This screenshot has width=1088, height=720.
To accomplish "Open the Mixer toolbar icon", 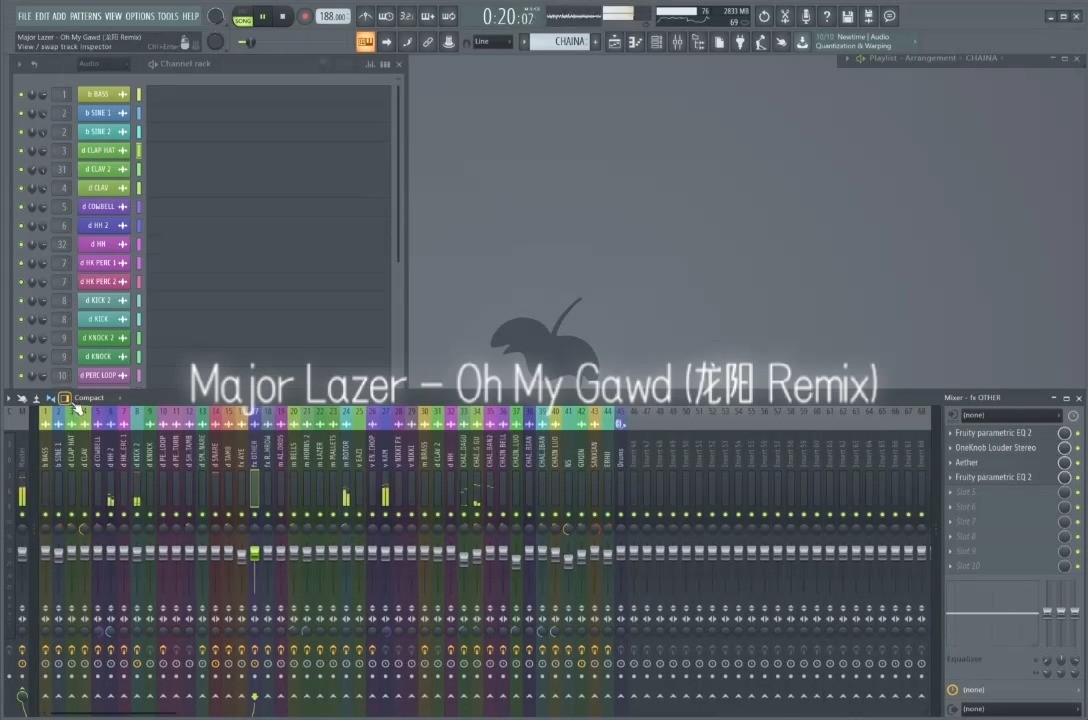I will point(677,42).
